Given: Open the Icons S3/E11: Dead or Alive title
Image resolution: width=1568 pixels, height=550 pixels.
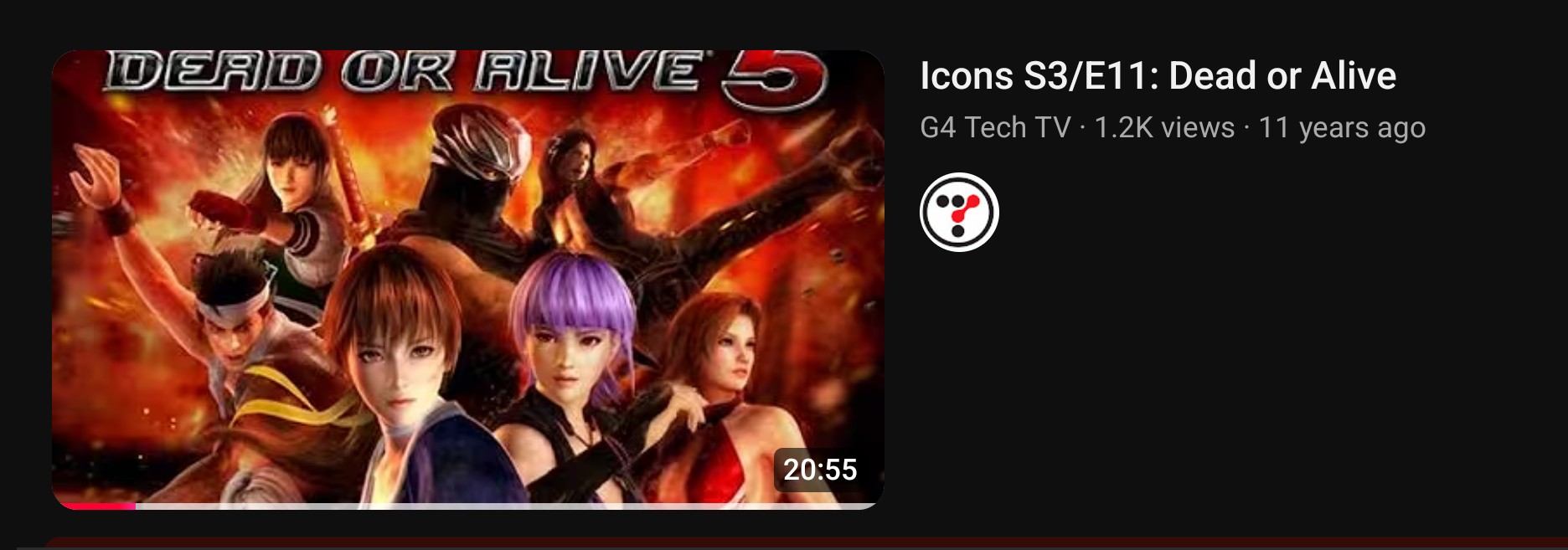Looking at the screenshot, I should tap(1158, 75).
